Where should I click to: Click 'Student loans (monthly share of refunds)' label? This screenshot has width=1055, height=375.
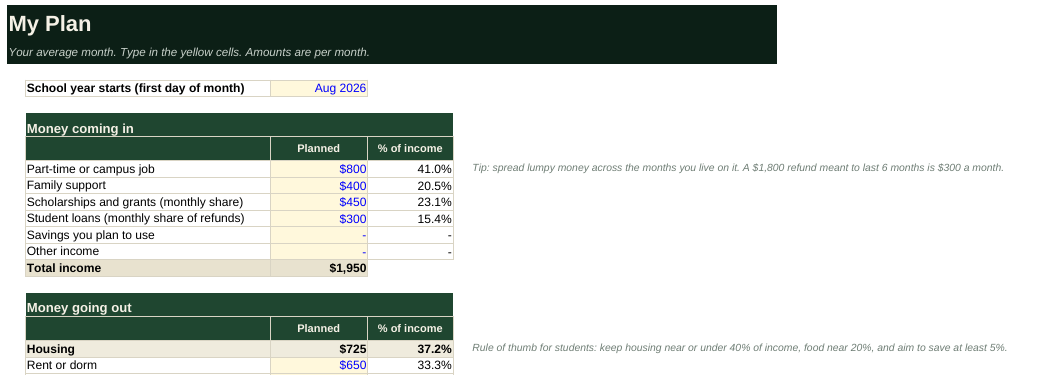coord(148,218)
